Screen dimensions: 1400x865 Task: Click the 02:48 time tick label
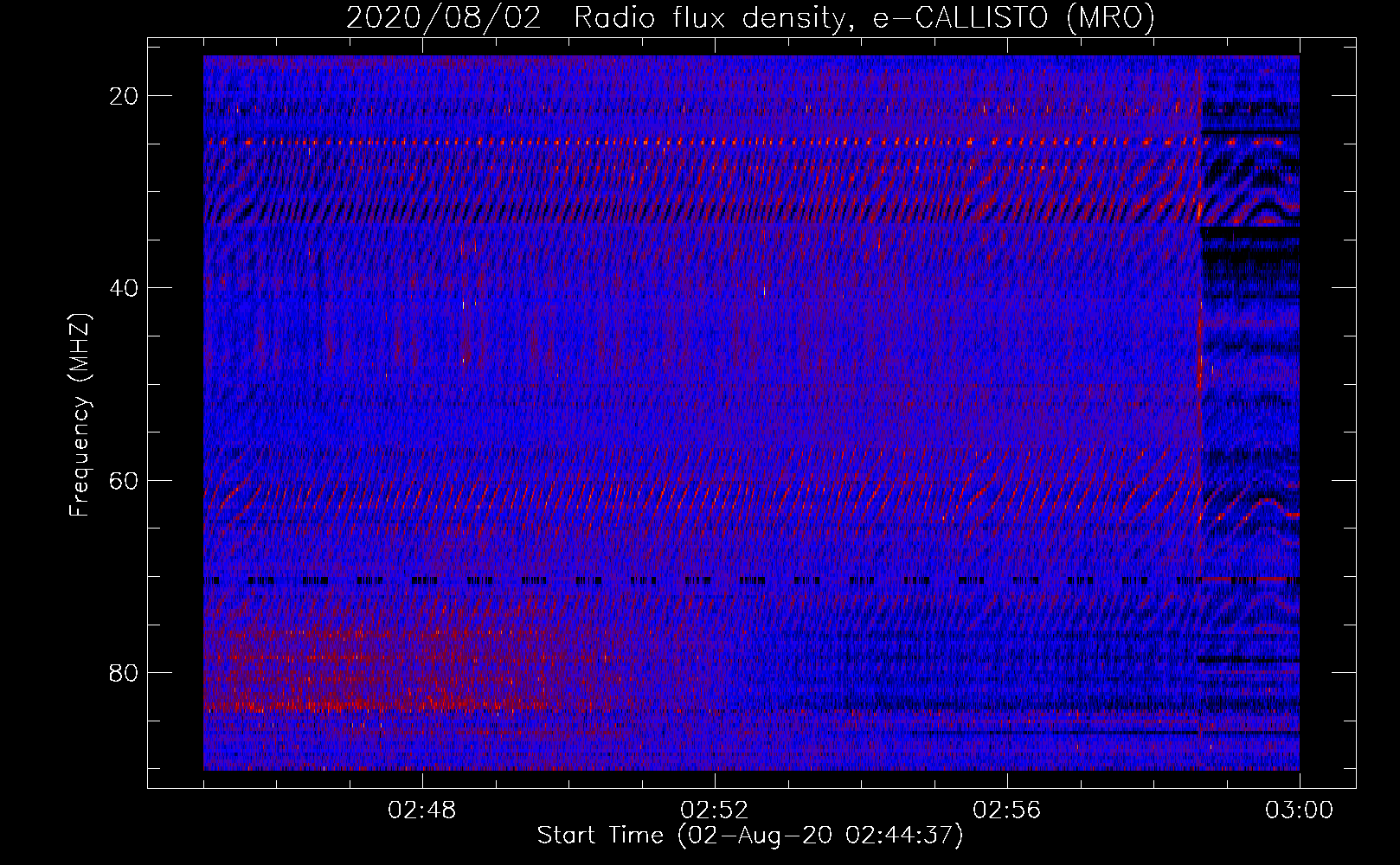[422, 811]
